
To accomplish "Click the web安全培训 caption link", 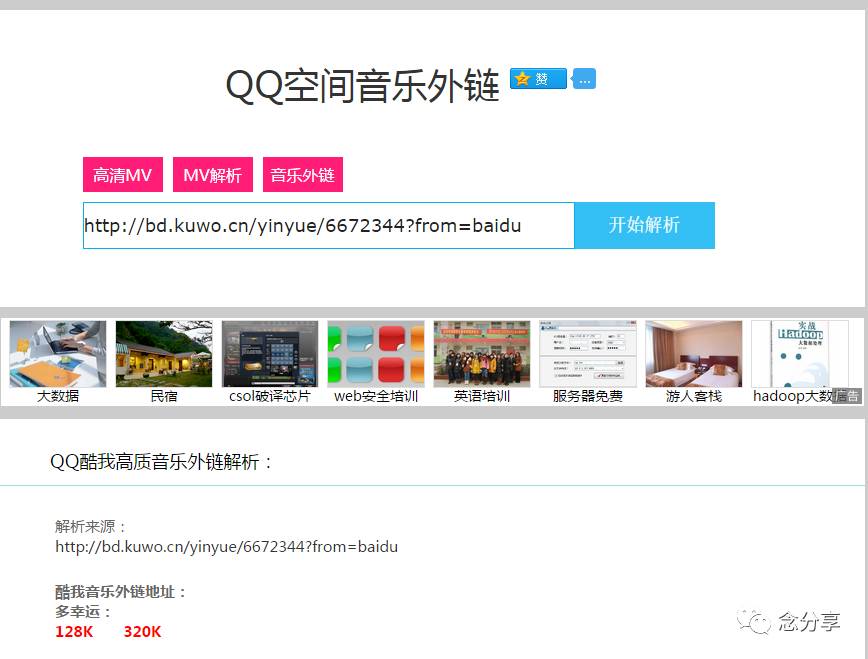I will (376, 396).
